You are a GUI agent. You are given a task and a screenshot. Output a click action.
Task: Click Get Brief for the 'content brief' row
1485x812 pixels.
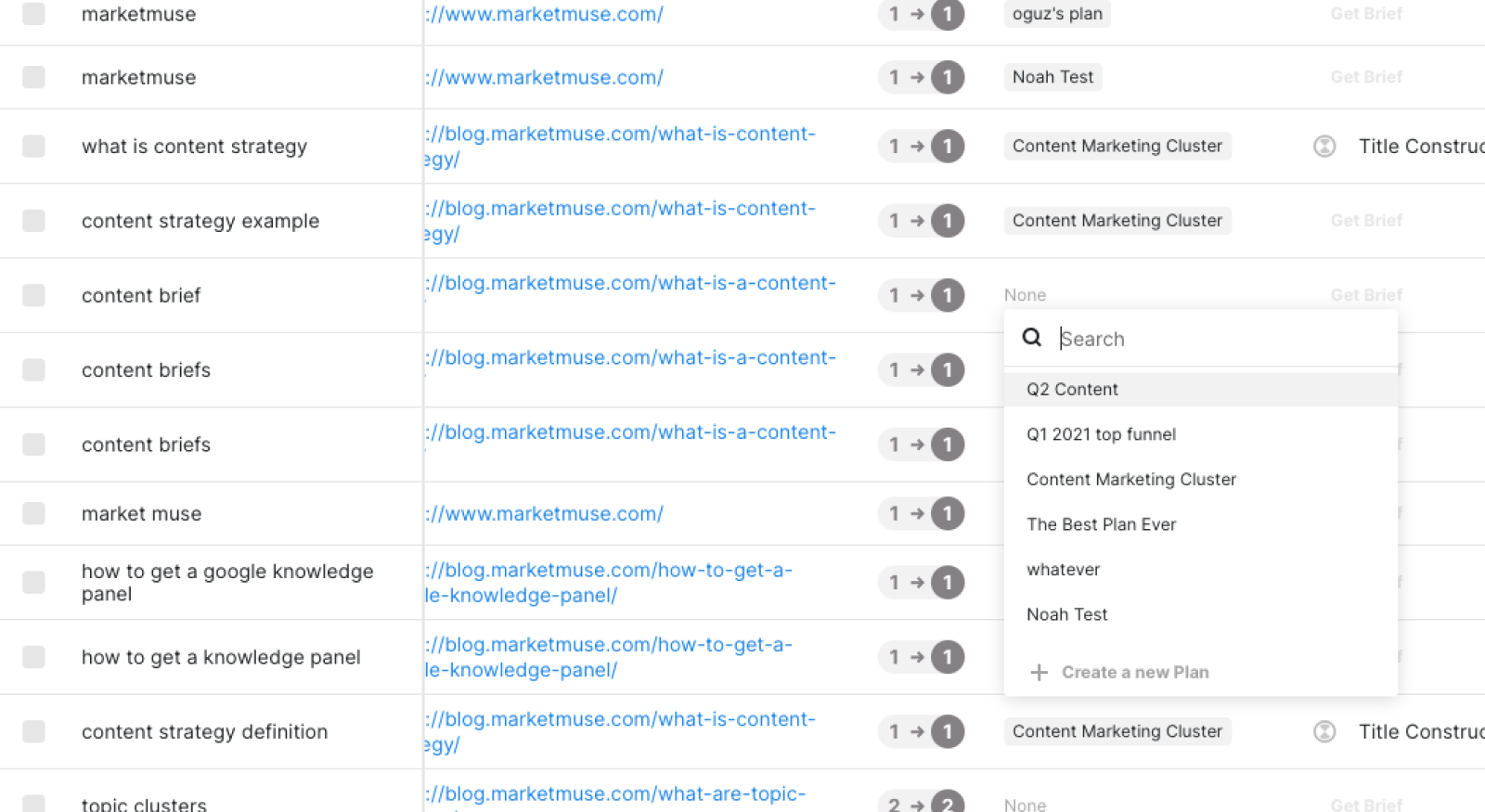coord(1366,295)
